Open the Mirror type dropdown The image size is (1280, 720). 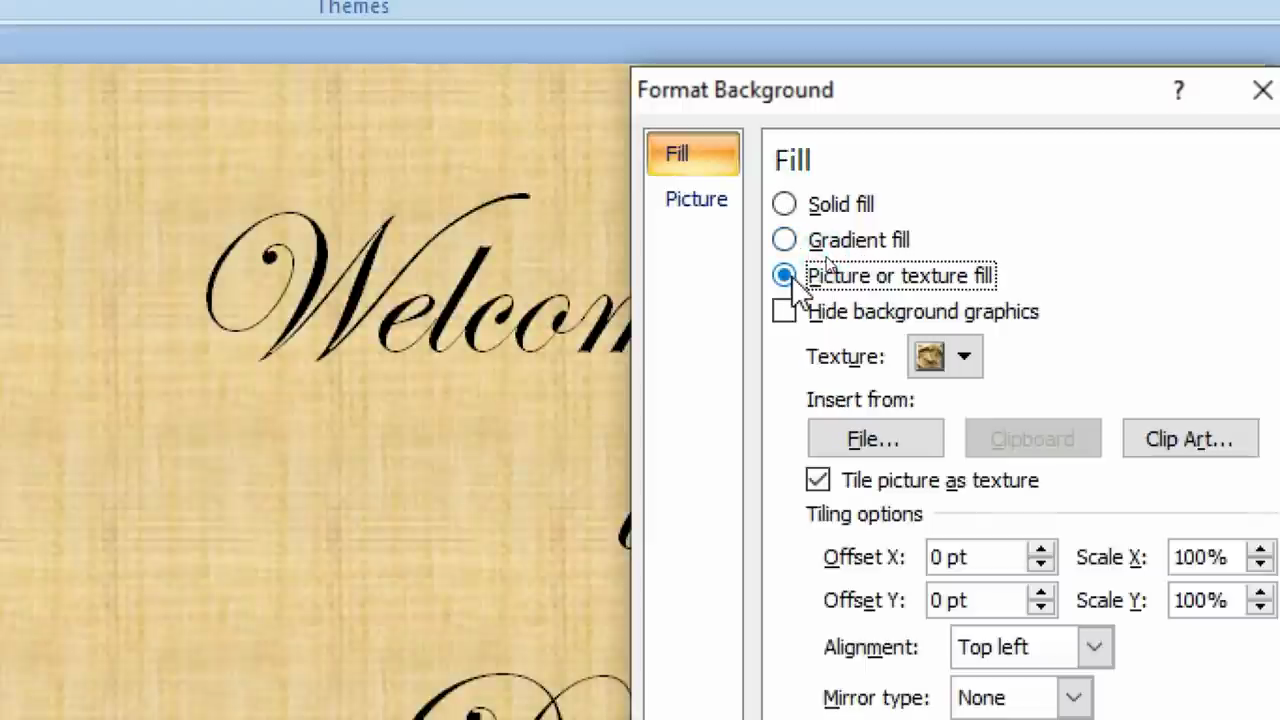click(1020, 698)
